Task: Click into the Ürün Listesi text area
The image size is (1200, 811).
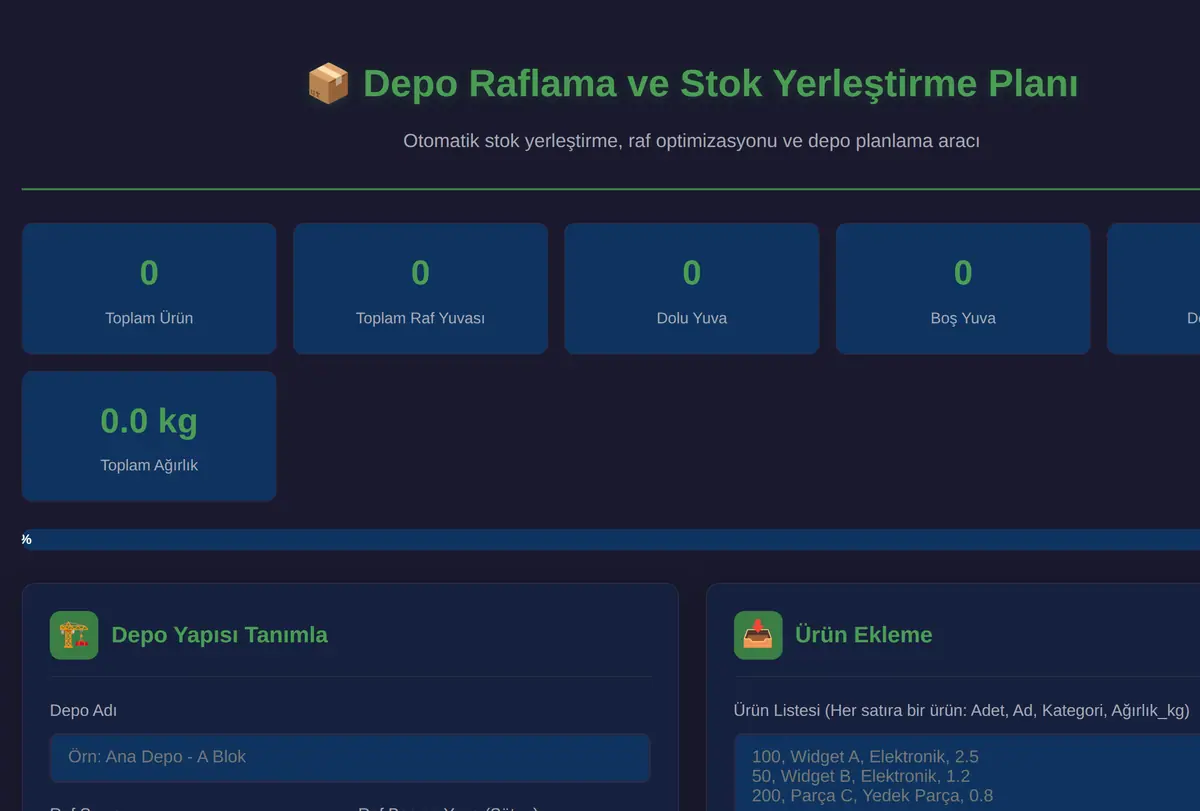Action: (x=967, y=772)
